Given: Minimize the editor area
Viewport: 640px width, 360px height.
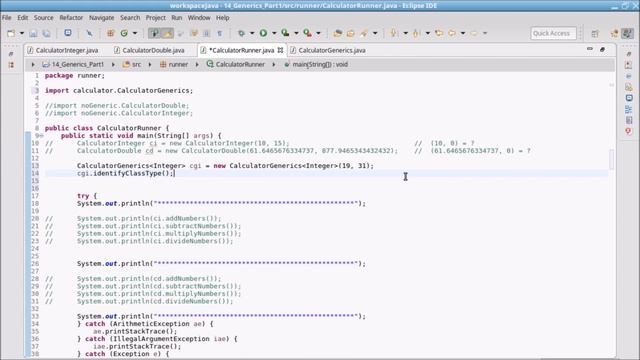Looking at the screenshot, I should coord(590,49).
